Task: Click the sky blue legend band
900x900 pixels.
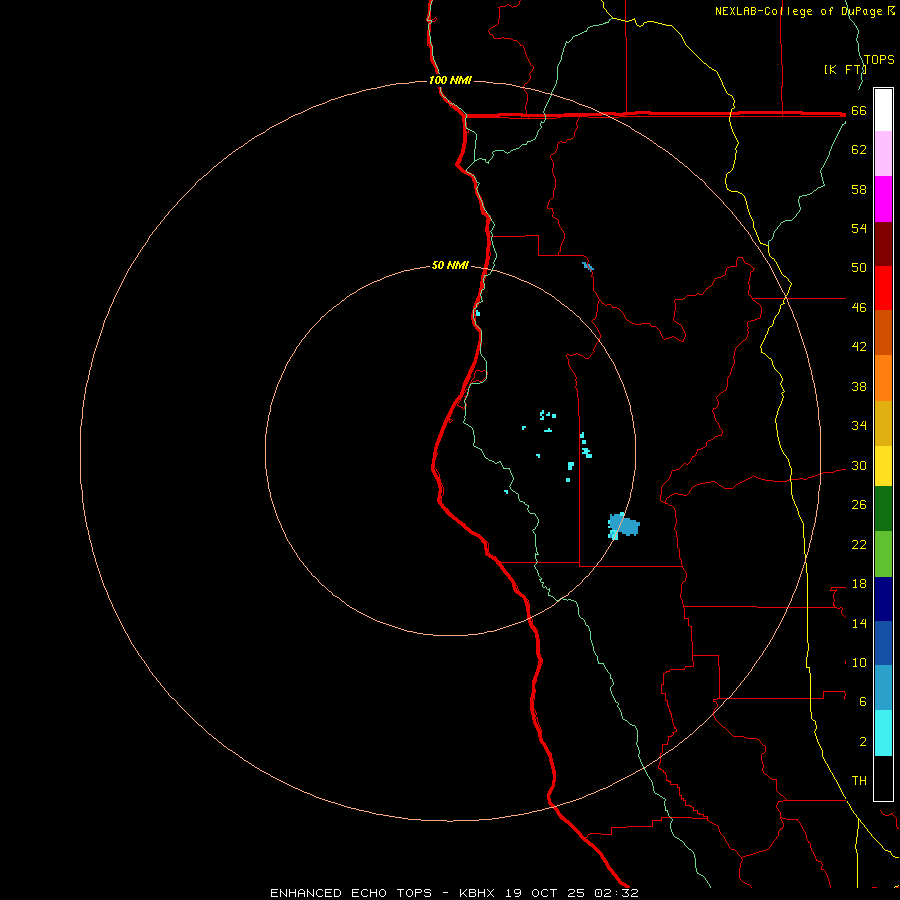Action: (883, 688)
